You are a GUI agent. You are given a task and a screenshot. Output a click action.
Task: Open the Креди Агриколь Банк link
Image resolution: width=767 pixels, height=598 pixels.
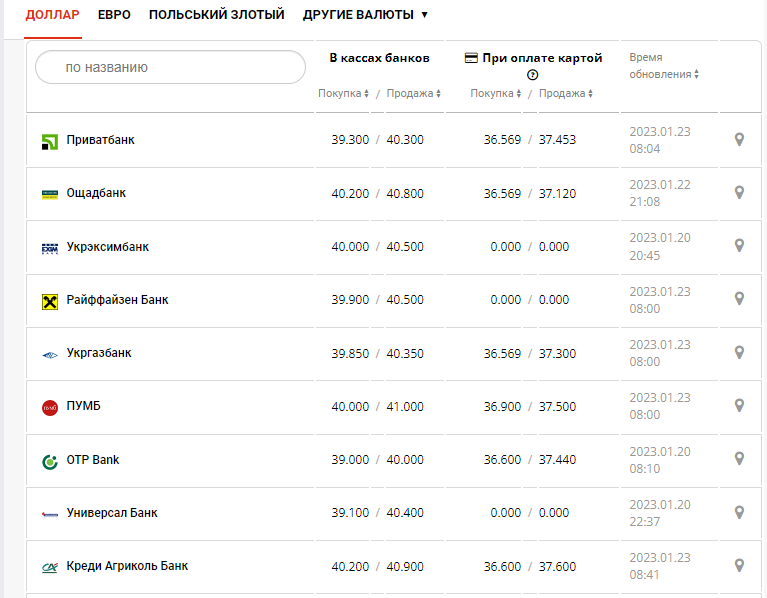click(x=127, y=566)
